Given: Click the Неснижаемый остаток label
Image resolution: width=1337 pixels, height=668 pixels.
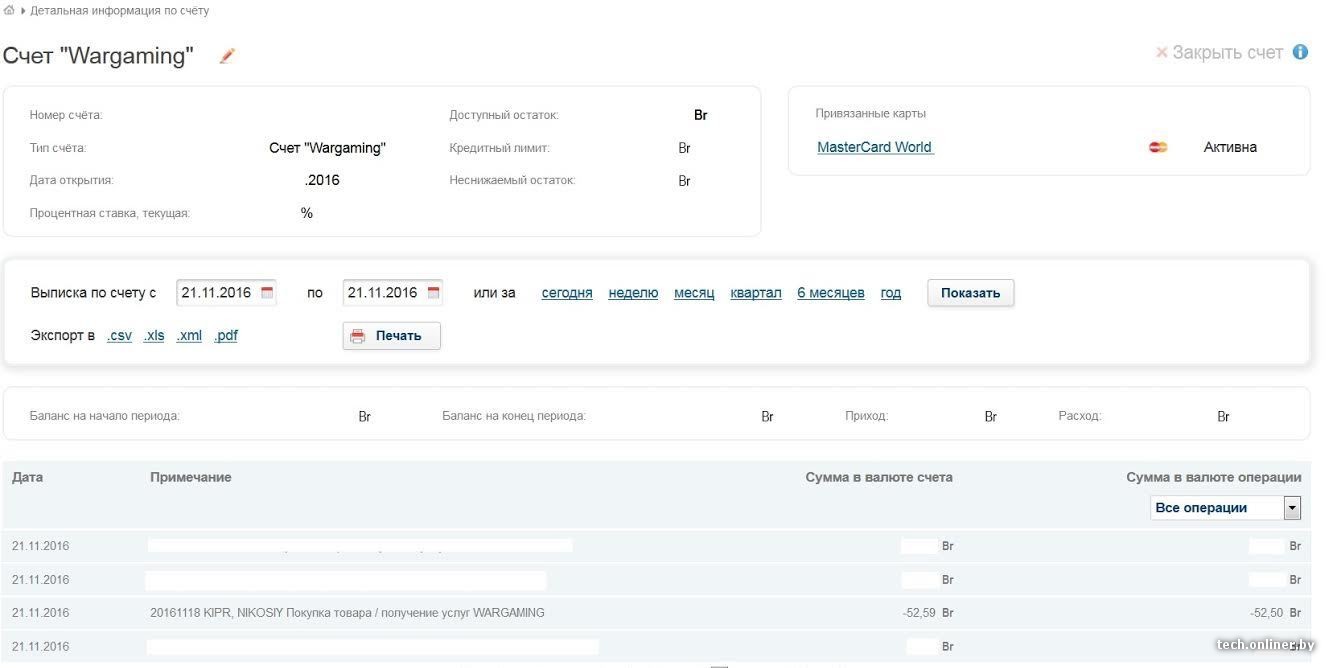Looking at the screenshot, I should click(x=512, y=181).
